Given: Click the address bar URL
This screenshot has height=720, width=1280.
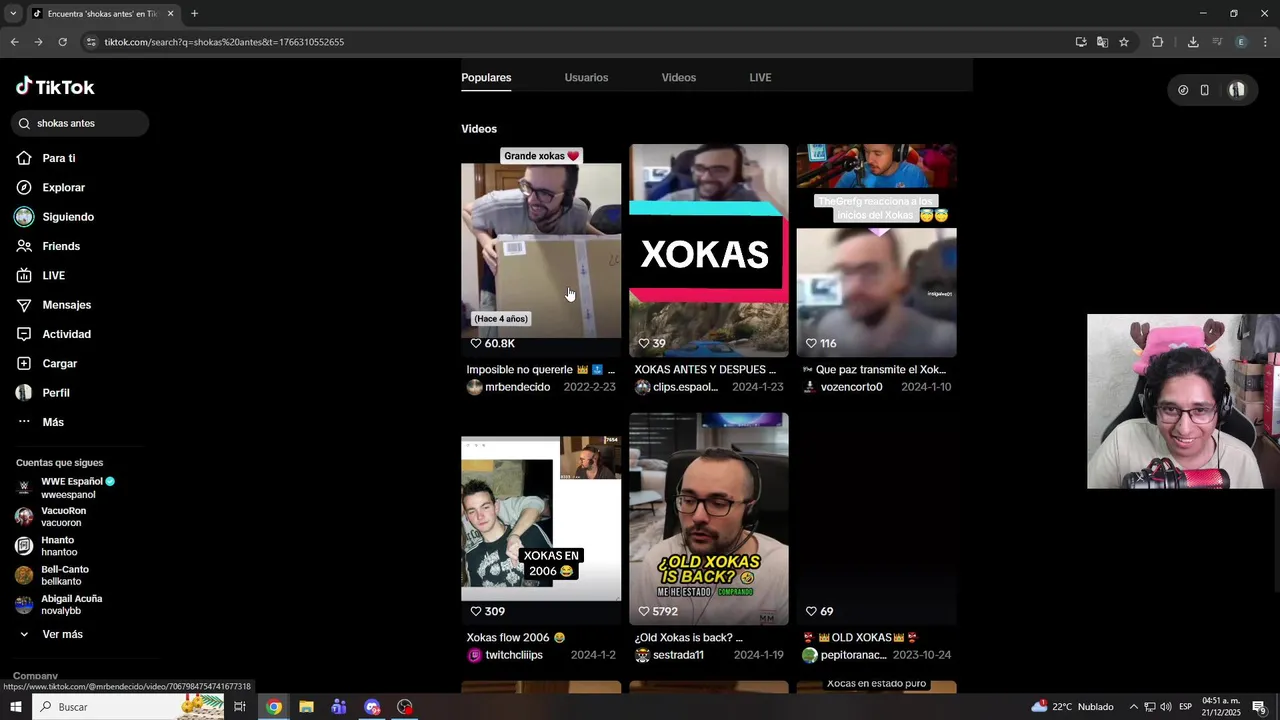Looking at the screenshot, I should click(224, 42).
